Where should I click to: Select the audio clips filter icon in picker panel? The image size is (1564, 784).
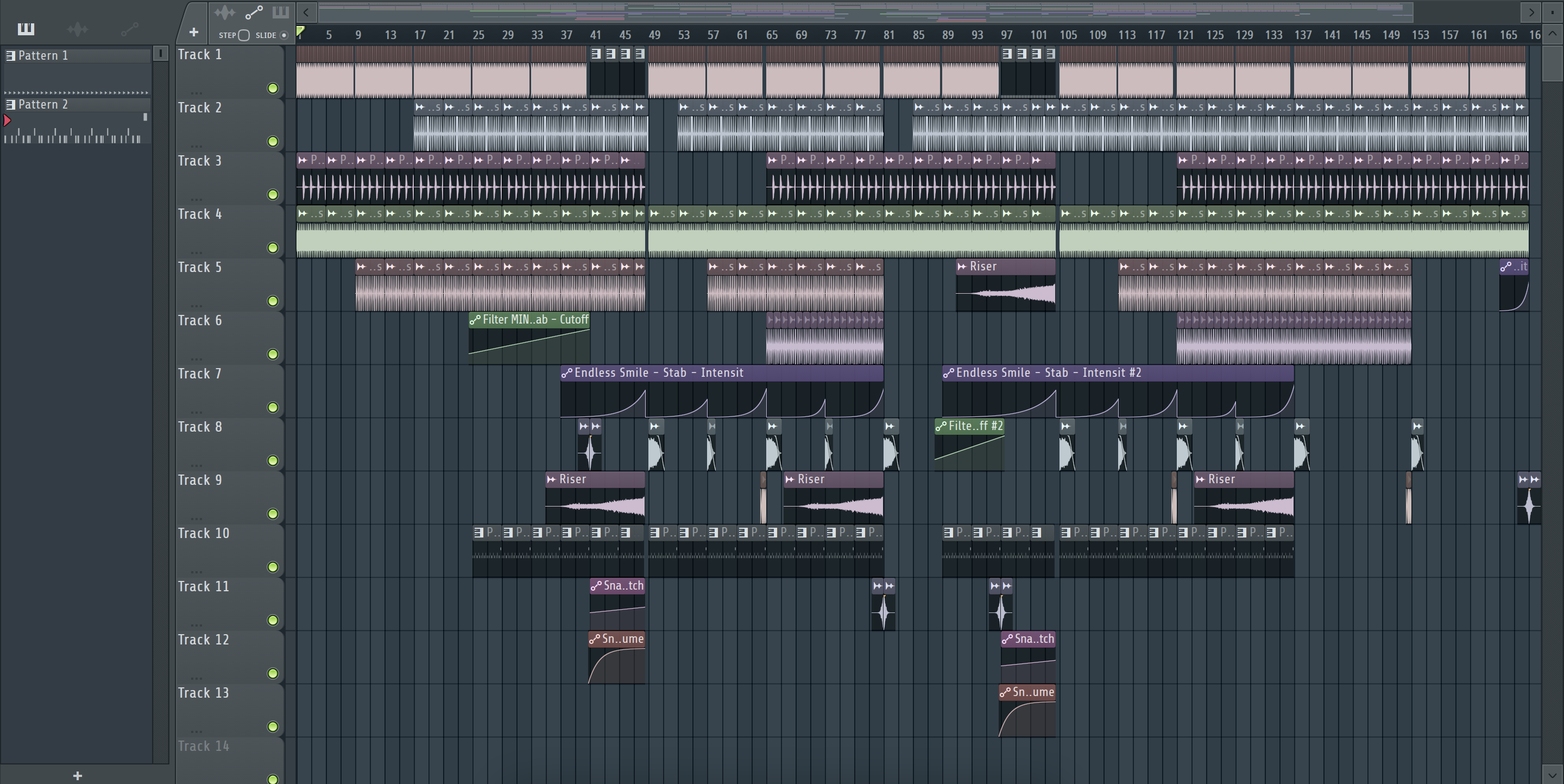[78, 29]
